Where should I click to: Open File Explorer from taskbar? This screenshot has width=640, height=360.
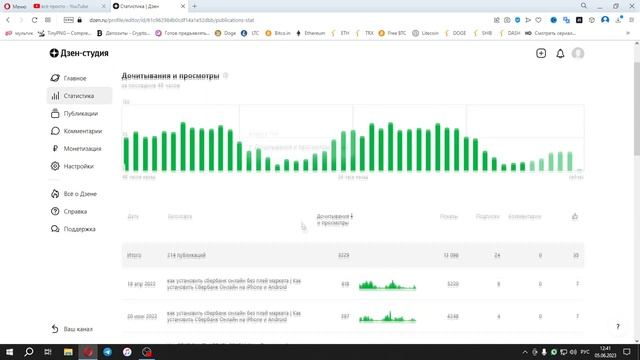[x=68, y=352]
